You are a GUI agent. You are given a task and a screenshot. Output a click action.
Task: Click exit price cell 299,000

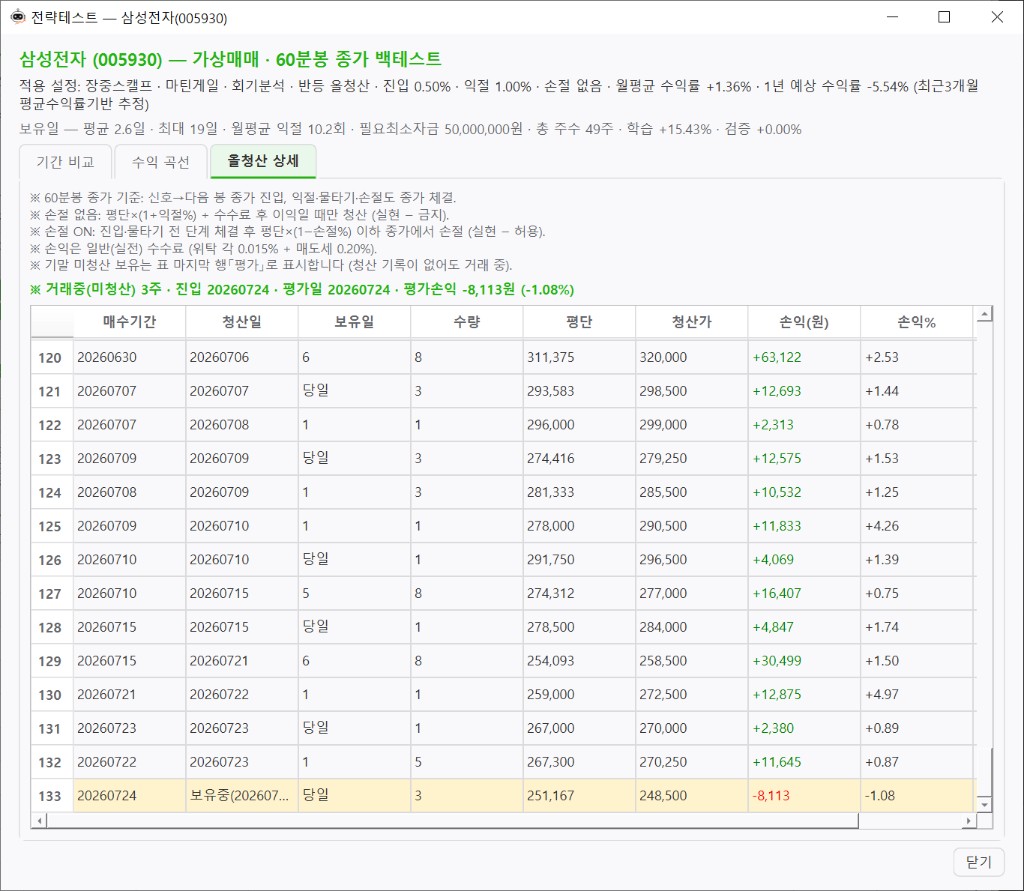692,425
